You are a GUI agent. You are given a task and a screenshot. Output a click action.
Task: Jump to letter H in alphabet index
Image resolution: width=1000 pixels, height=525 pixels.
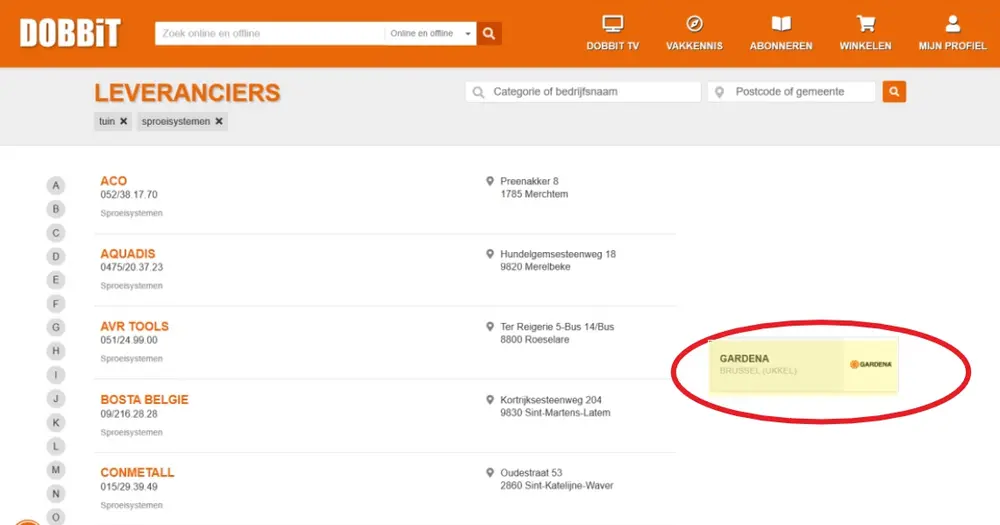(x=56, y=351)
